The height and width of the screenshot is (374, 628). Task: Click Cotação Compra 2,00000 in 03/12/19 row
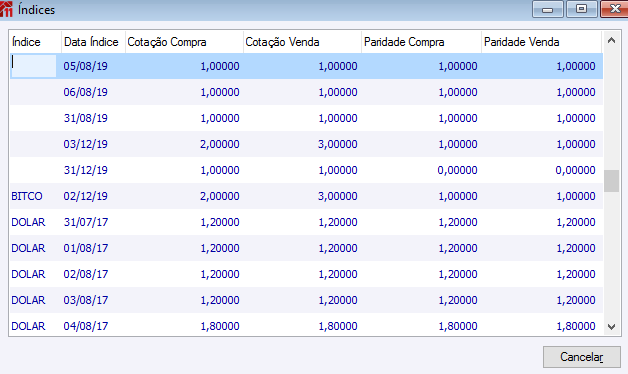(220, 144)
